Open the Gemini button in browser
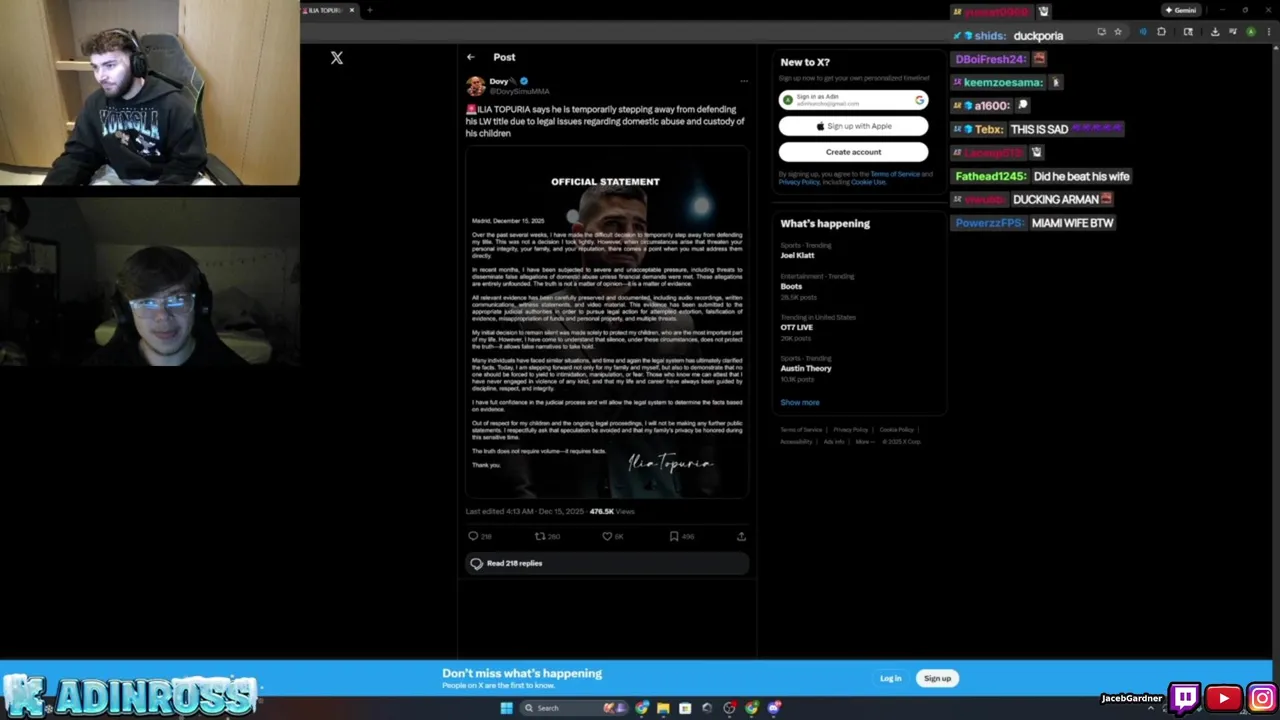This screenshot has width=1280, height=720. point(1180,10)
